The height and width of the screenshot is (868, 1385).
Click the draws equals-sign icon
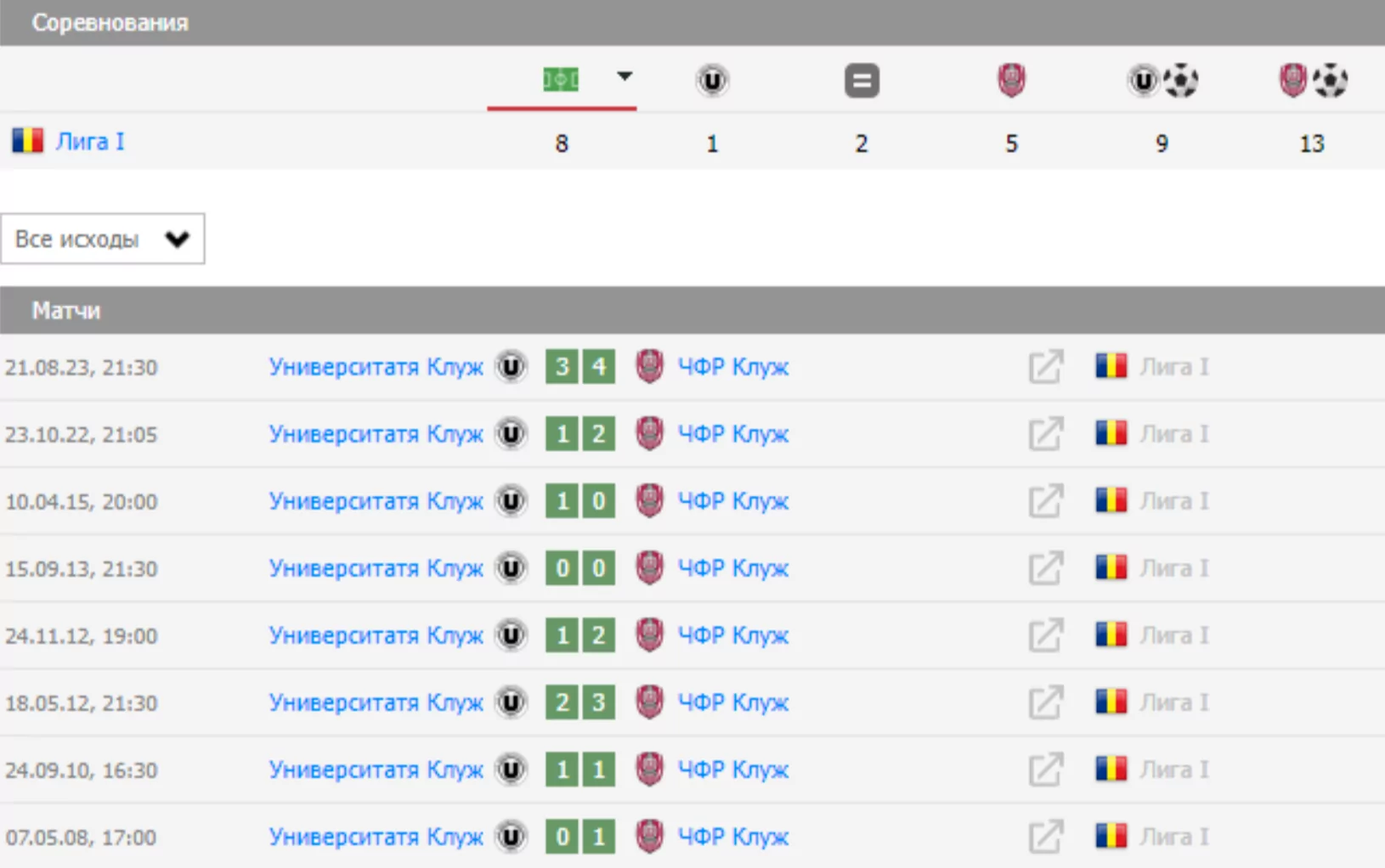click(x=862, y=81)
